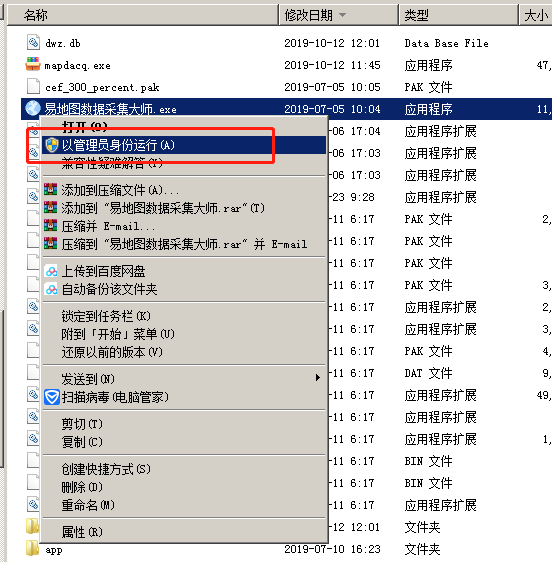
Task: Click the WinRAR add to archive icon
Action: (x=51, y=189)
